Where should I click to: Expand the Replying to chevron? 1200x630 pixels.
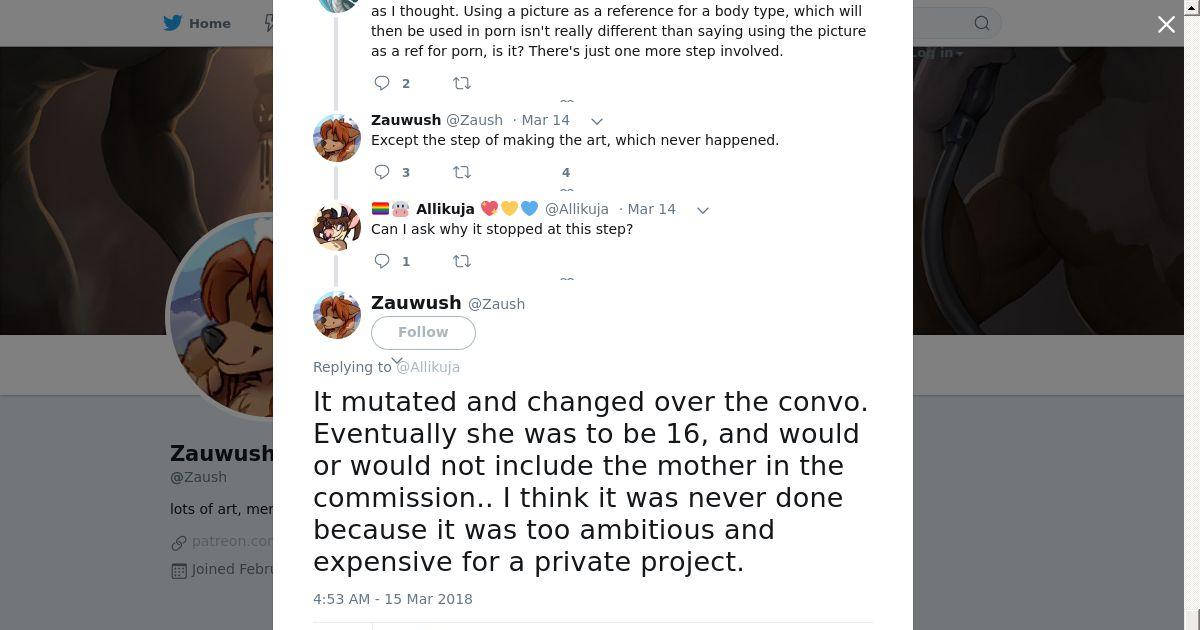pyautogui.click(x=397, y=361)
